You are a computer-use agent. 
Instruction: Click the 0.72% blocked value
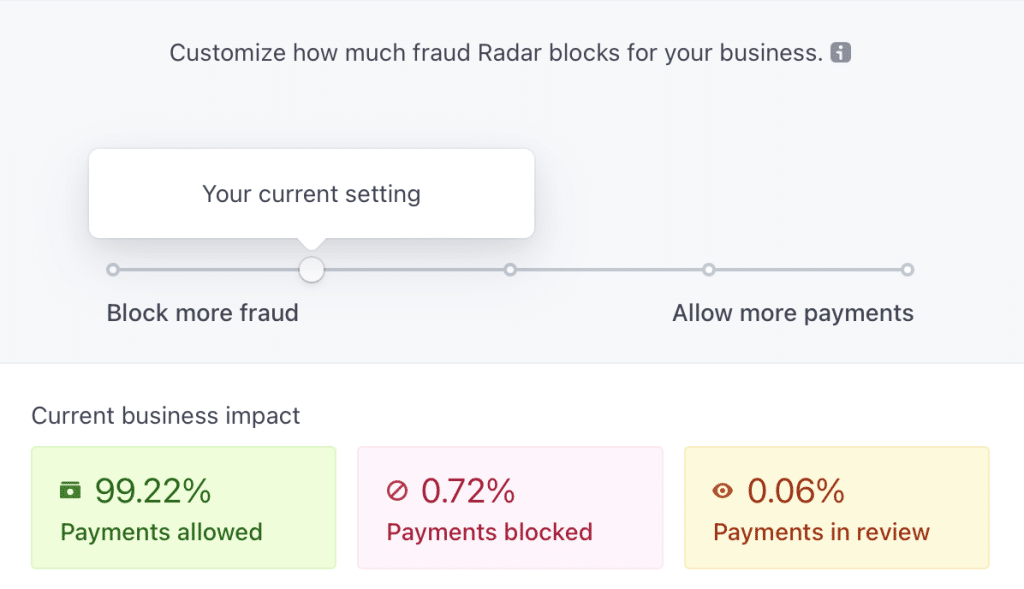click(x=468, y=491)
